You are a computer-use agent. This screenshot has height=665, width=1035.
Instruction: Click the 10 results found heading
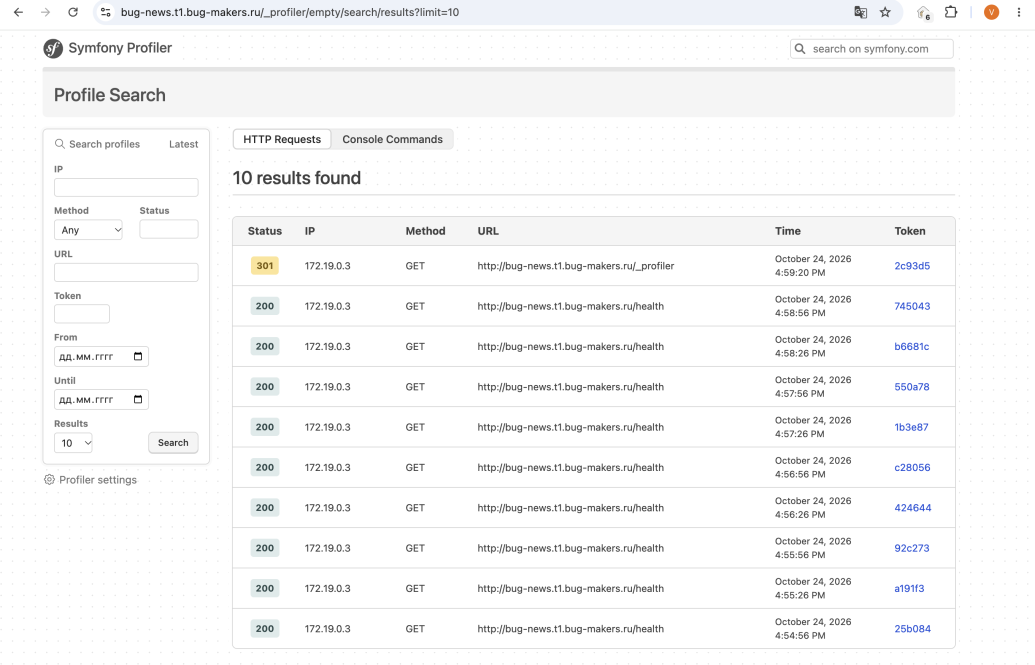coord(296,178)
